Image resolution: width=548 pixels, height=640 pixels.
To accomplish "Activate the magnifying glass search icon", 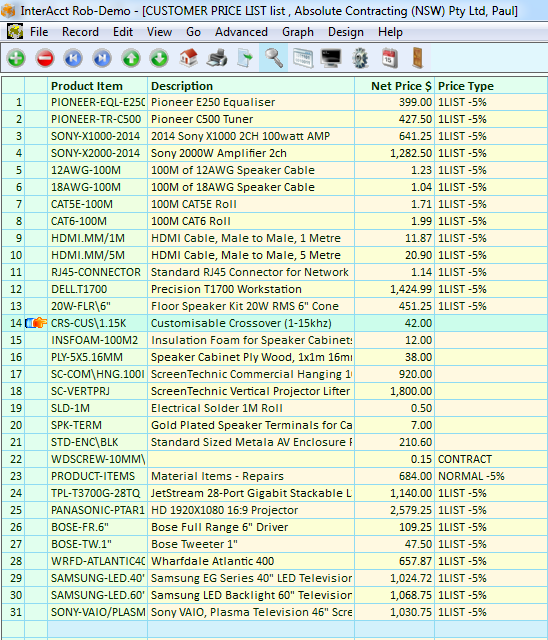I will coord(273,58).
